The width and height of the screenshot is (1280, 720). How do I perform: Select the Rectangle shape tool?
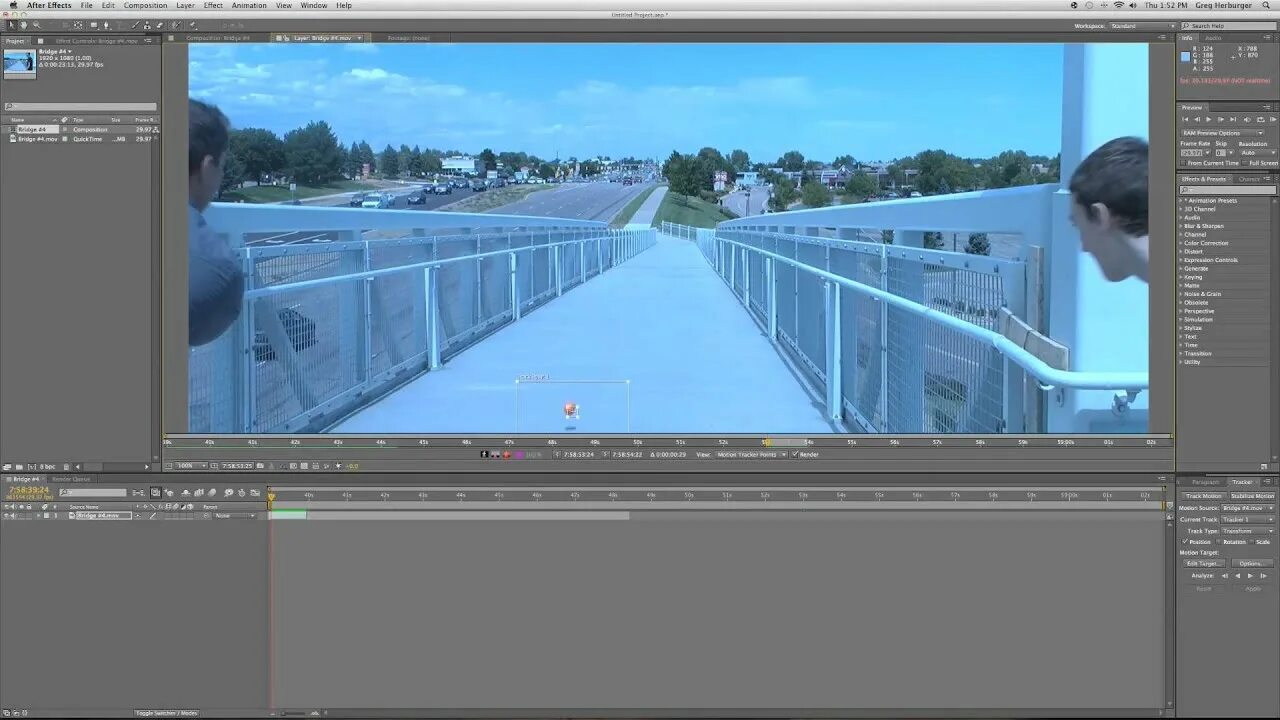94,25
